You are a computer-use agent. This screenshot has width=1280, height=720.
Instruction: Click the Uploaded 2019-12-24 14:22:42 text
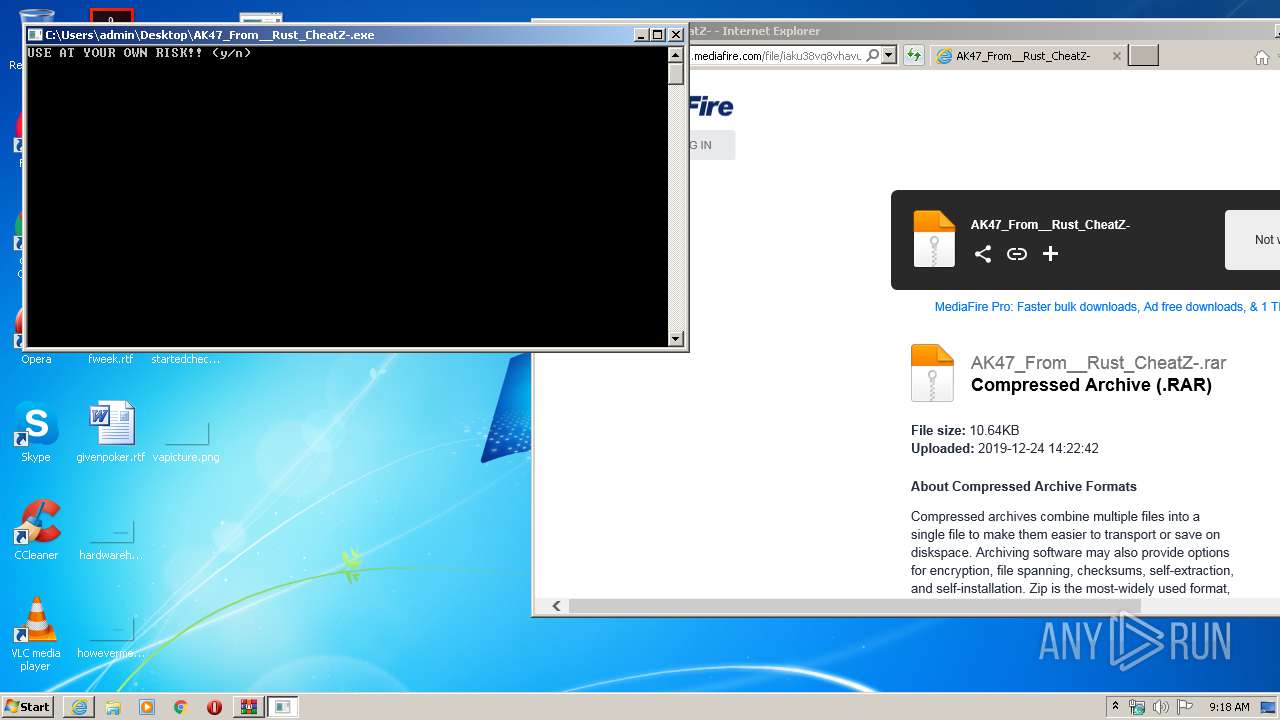pos(1004,448)
